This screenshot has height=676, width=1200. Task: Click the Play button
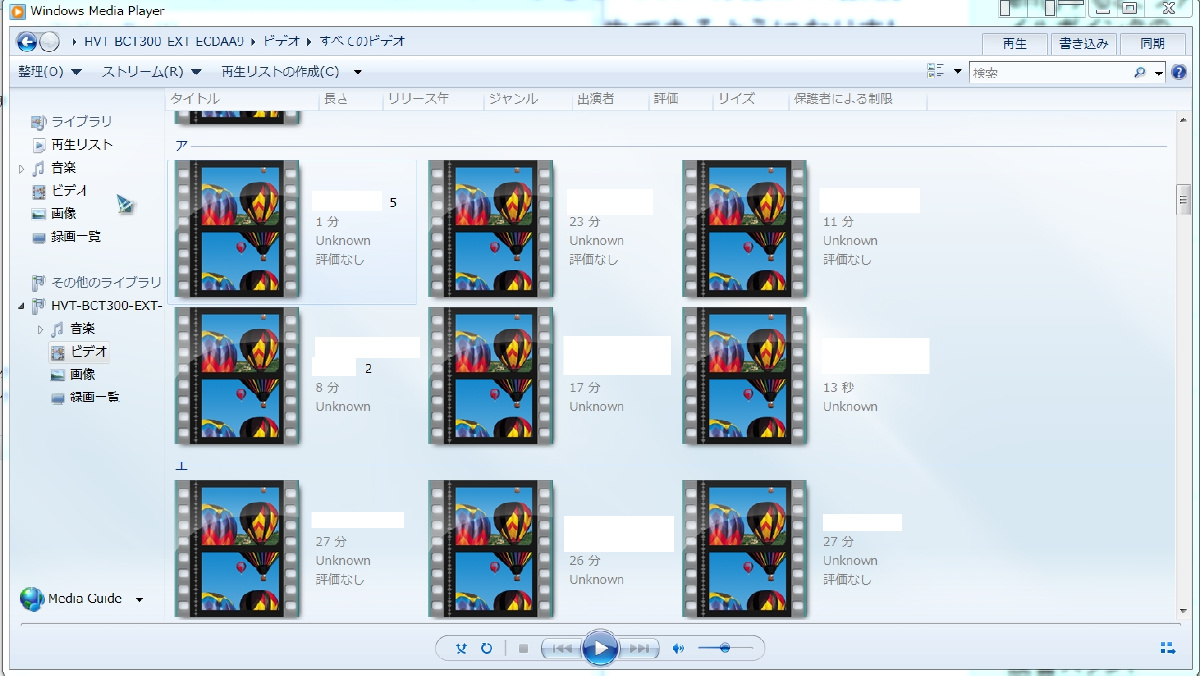(600, 648)
